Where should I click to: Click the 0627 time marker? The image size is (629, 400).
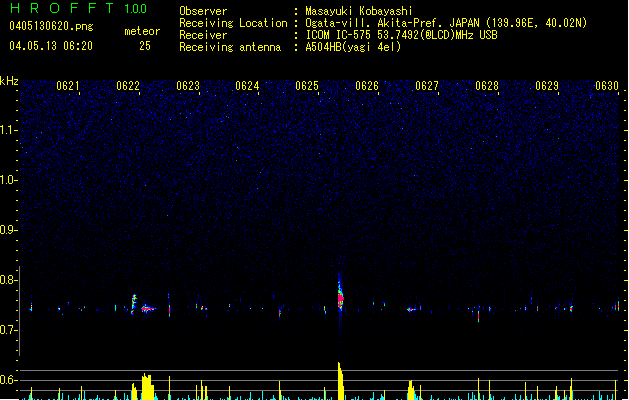[x=426, y=86]
